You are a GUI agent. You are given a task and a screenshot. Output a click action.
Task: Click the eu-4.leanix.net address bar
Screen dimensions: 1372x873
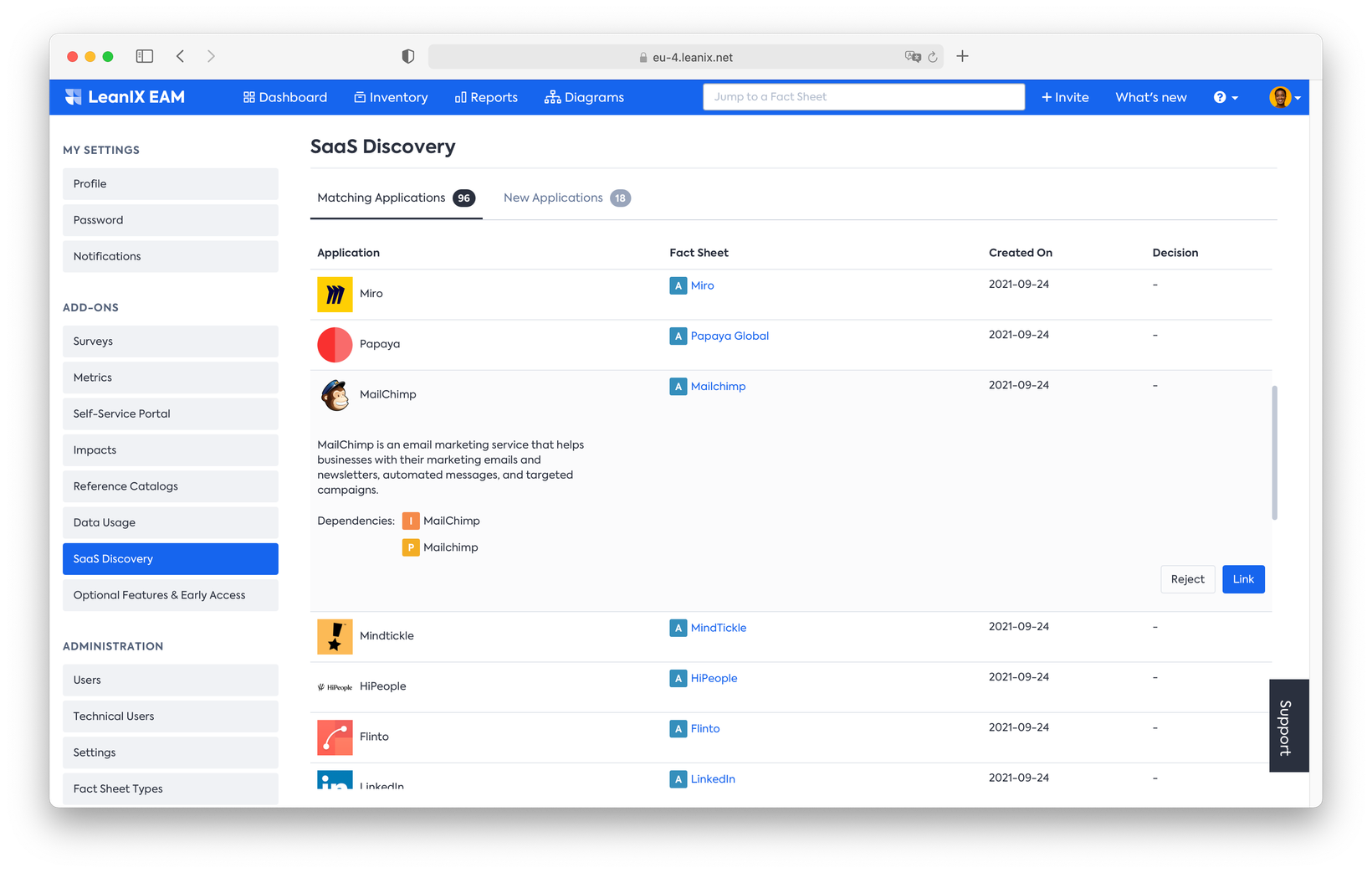[685, 57]
